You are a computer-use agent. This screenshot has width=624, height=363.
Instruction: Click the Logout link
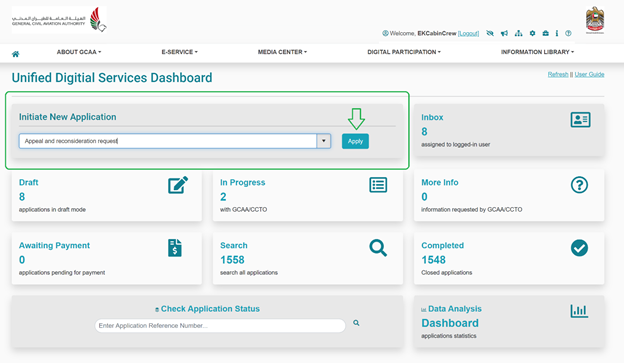(x=468, y=33)
